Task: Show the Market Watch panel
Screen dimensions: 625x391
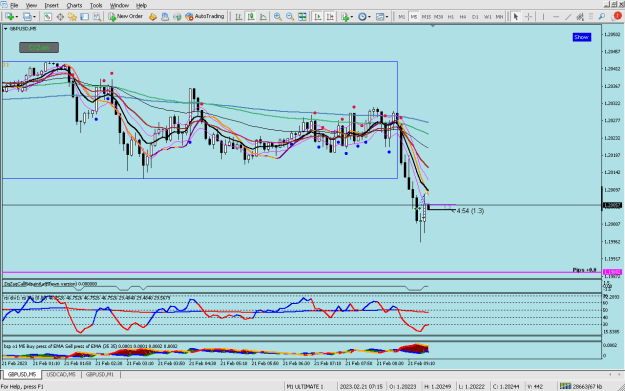Action: 47,17
